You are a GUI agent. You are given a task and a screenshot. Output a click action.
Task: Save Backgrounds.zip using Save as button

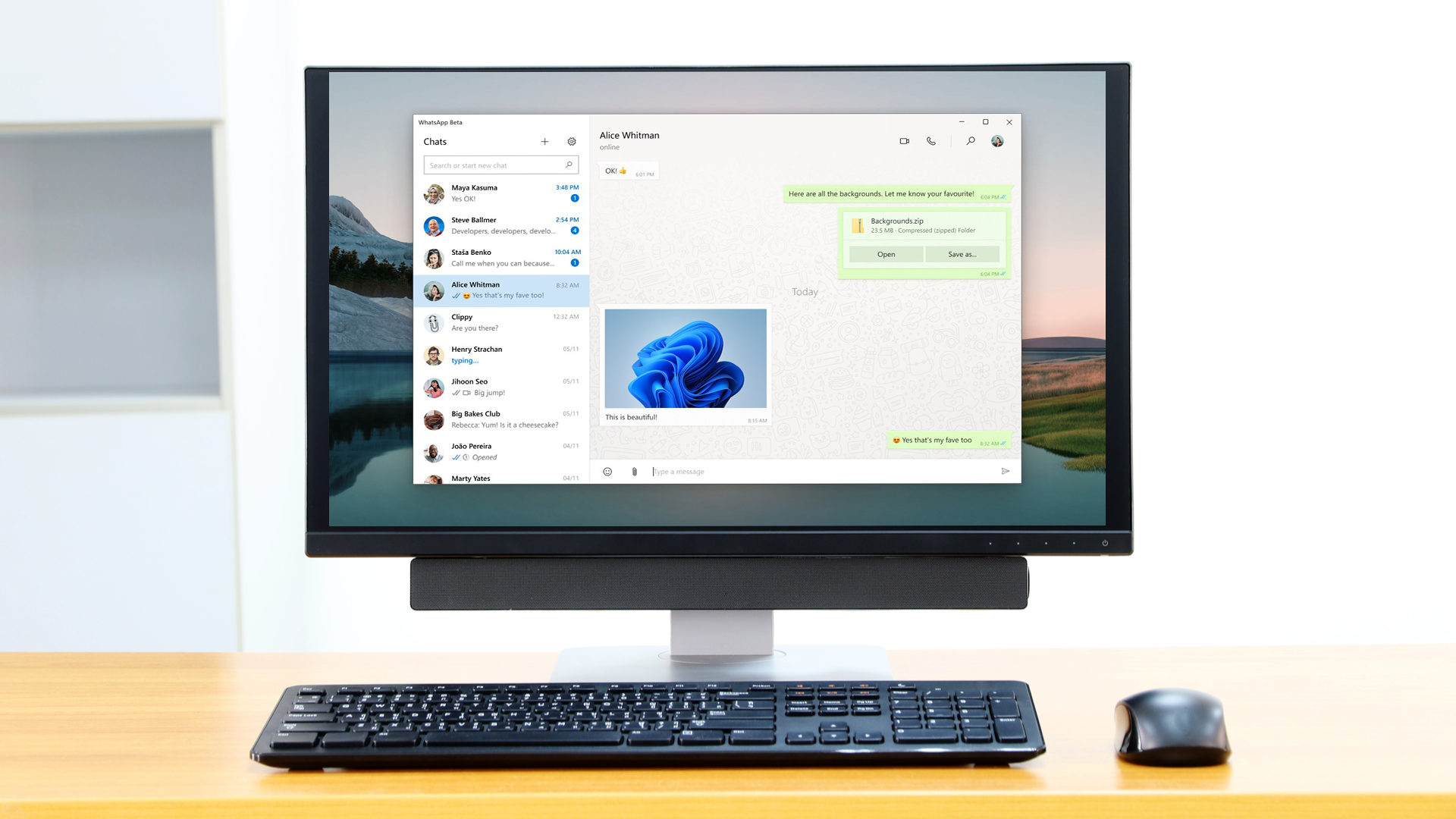tap(961, 254)
